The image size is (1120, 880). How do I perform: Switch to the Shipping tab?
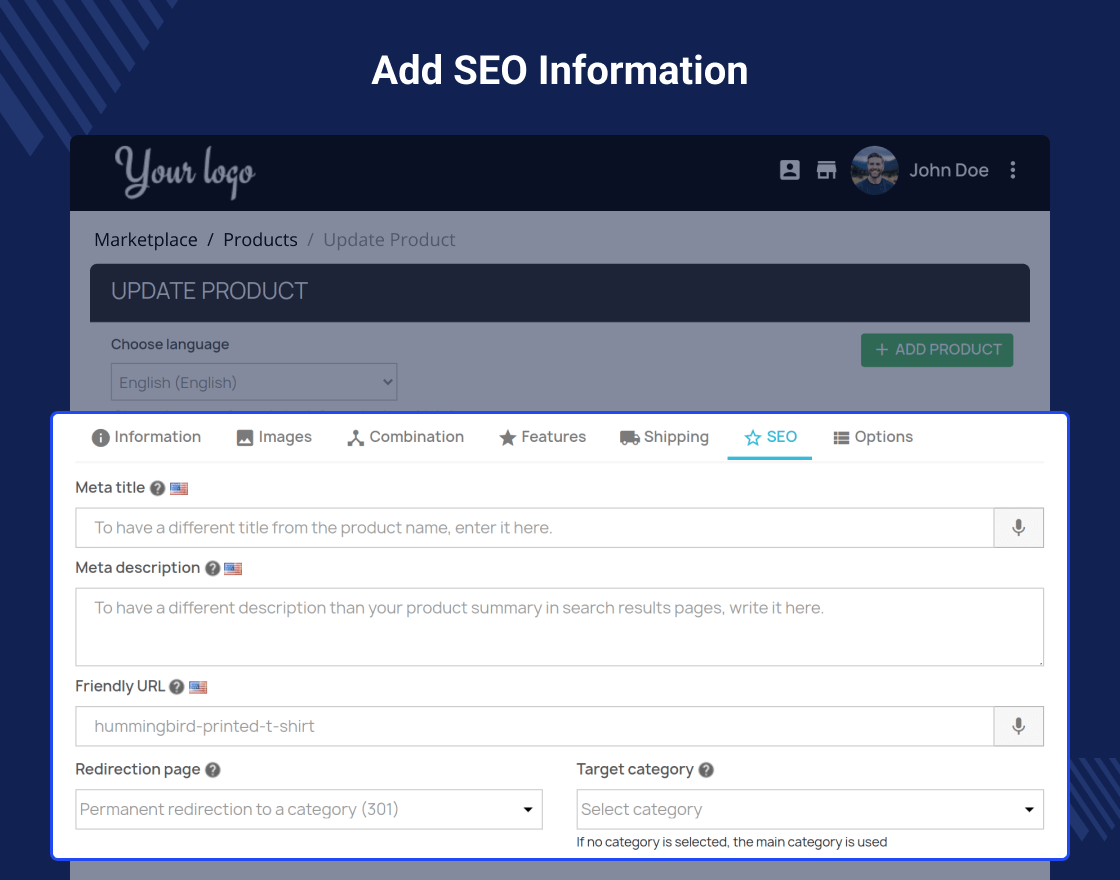coord(664,437)
